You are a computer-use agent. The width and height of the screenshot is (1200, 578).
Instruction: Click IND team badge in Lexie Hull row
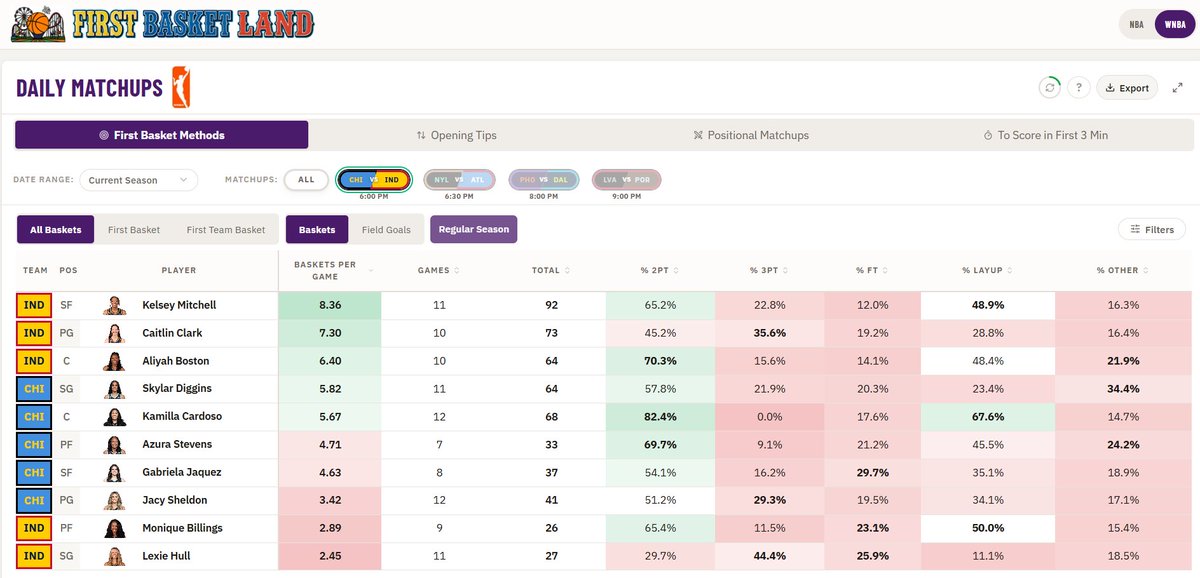coord(34,556)
